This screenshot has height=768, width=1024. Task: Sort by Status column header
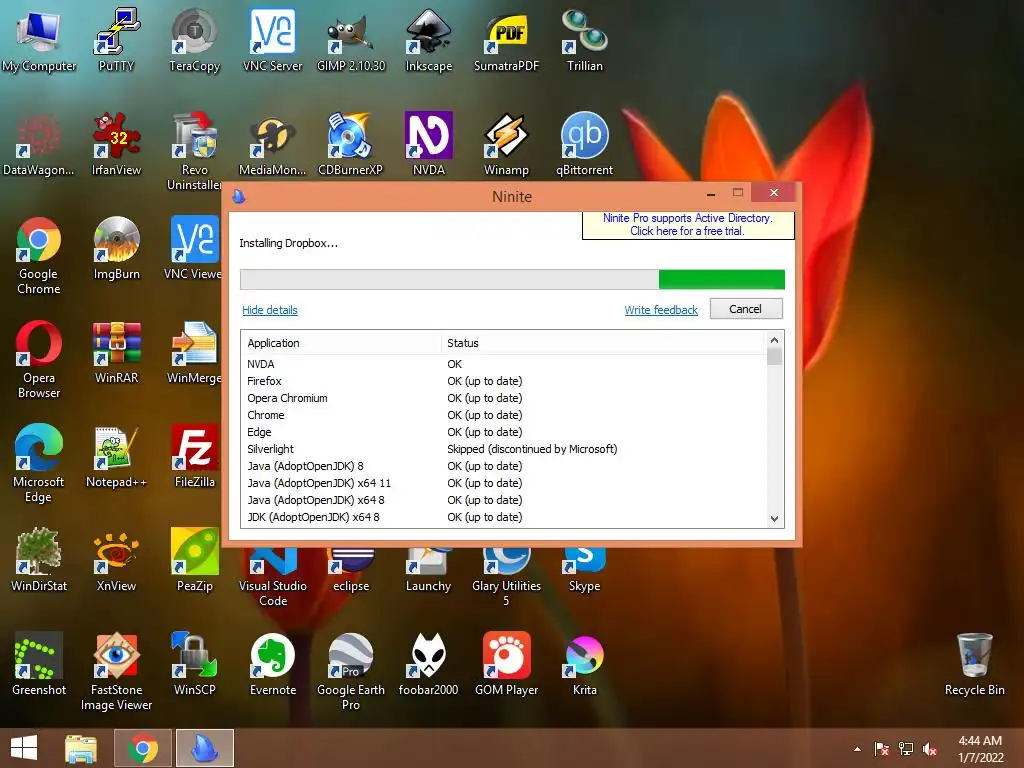[x=602, y=343]
